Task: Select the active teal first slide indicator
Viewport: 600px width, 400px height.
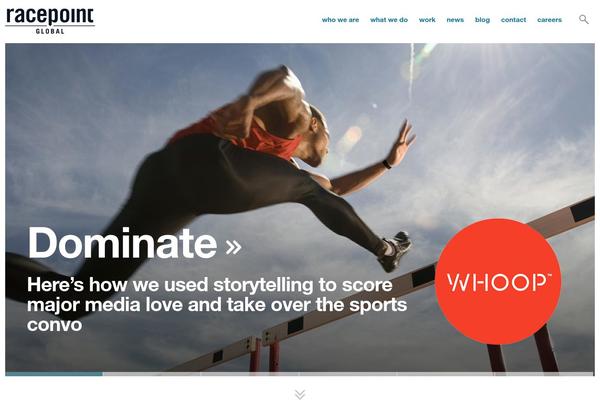Action: [54, 374]
